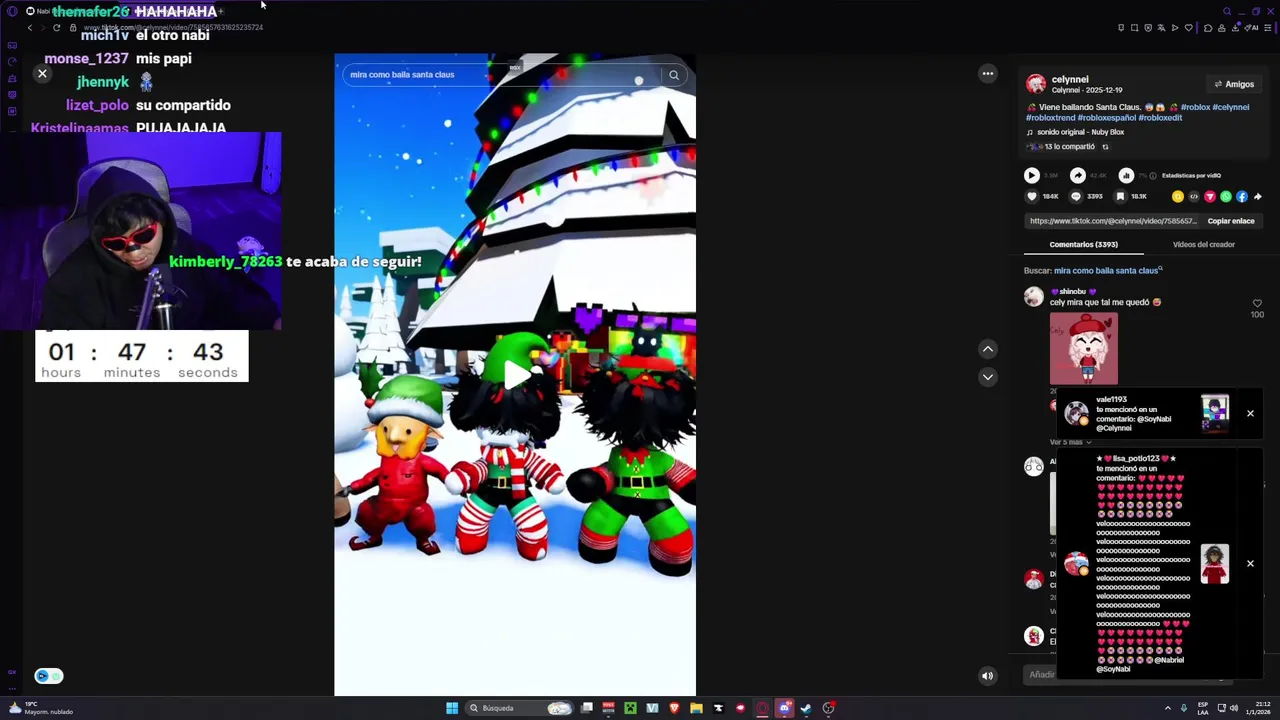Open Steam from the taskbar
This screenshot has width=1280, height=720.
point(806,708)
